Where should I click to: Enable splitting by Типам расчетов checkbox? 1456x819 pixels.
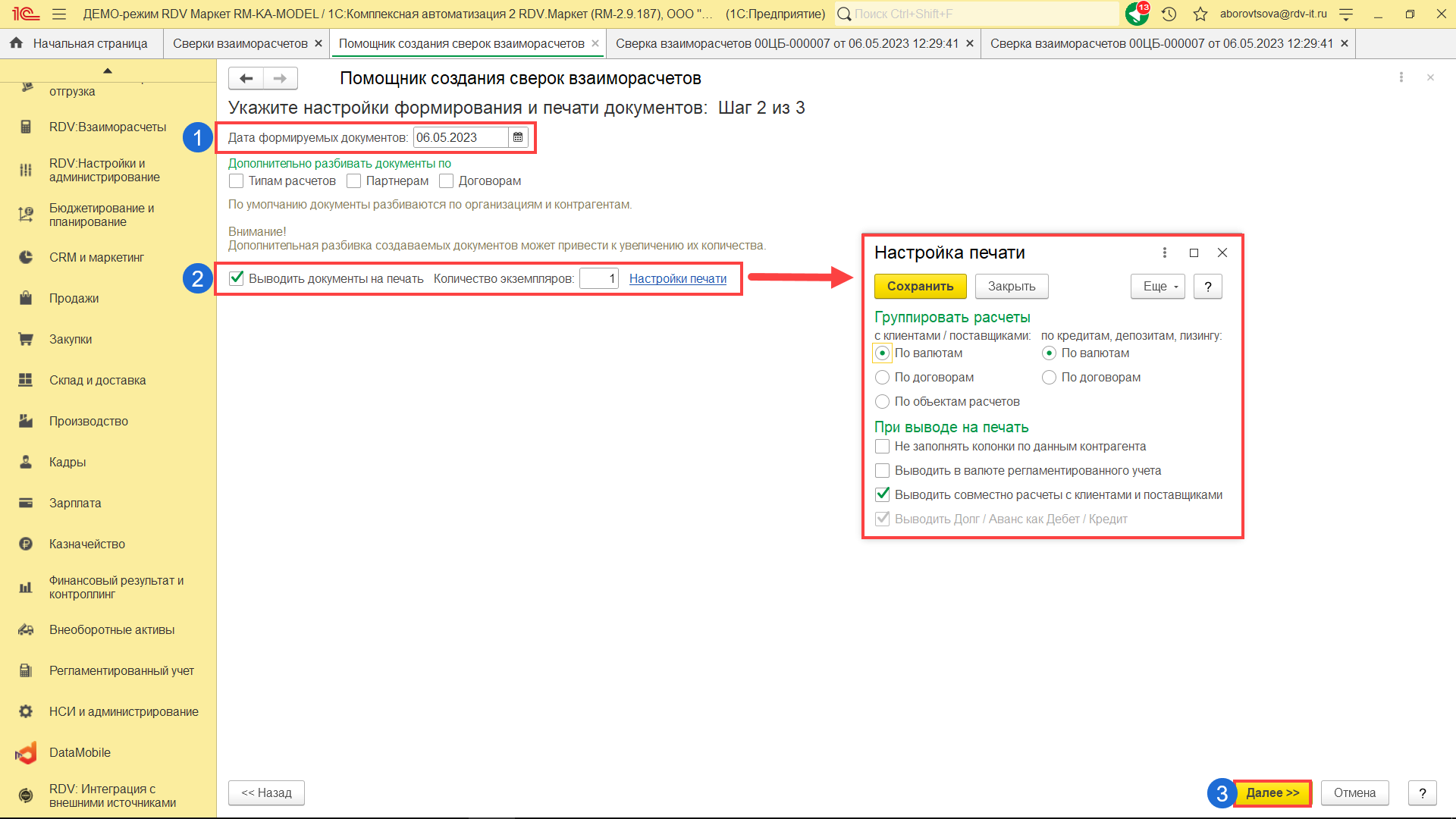237,180
